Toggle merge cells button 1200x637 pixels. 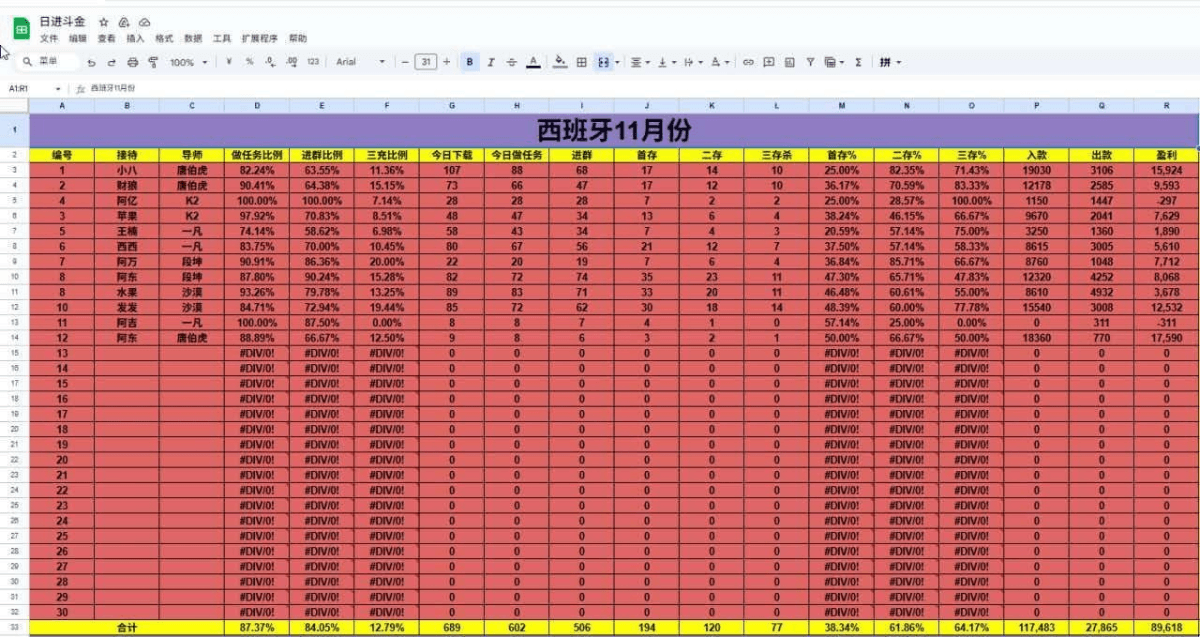coord(603,62)
